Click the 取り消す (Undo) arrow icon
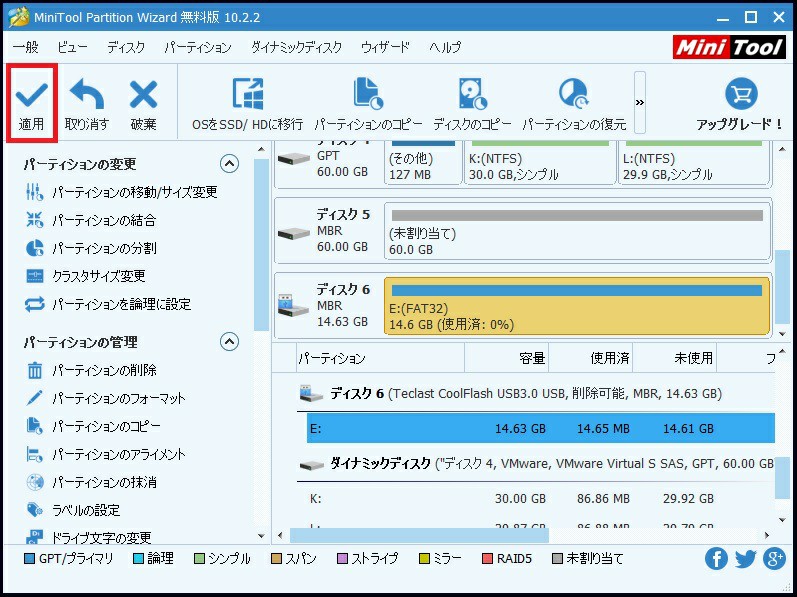This screenshot has height=597, width=797. click(86, 96)
